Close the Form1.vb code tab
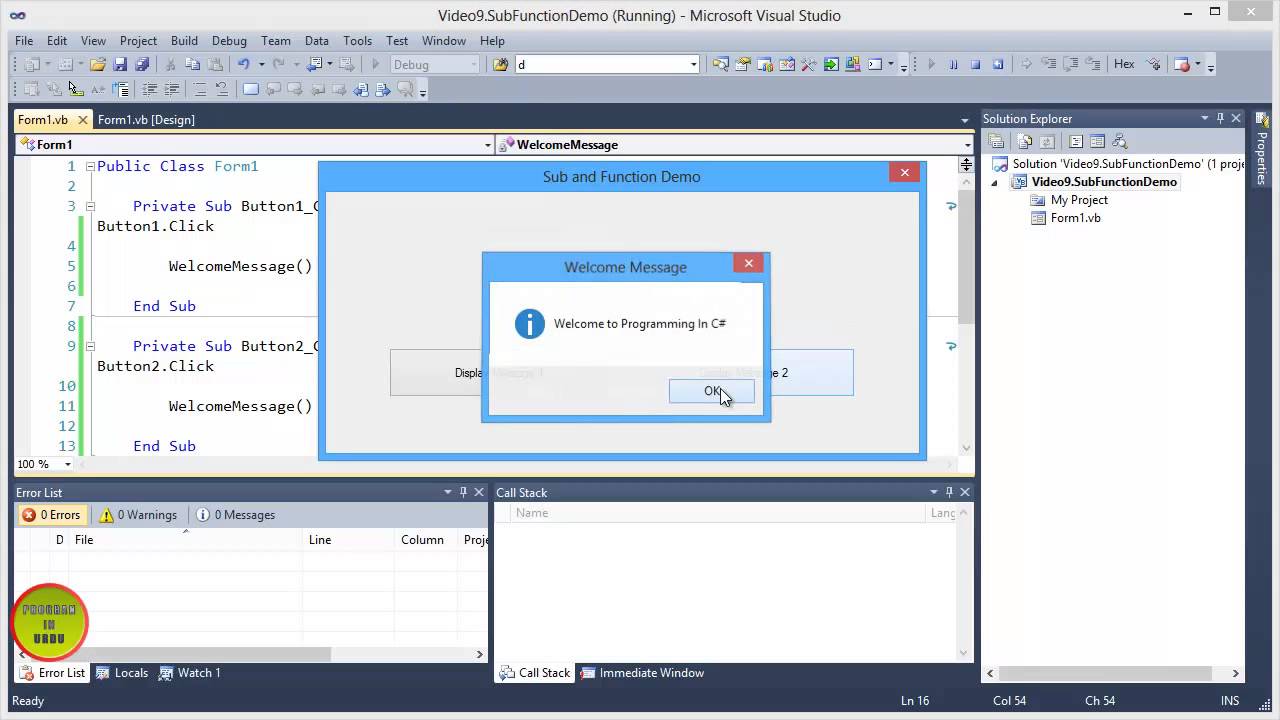1280x720 pixels. coord(83,119)
